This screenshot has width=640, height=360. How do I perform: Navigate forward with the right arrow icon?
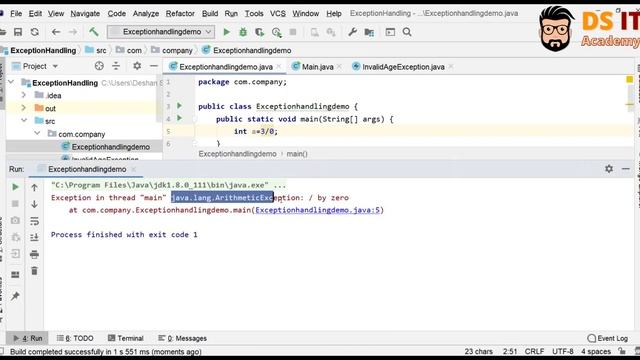click(73, 32)
